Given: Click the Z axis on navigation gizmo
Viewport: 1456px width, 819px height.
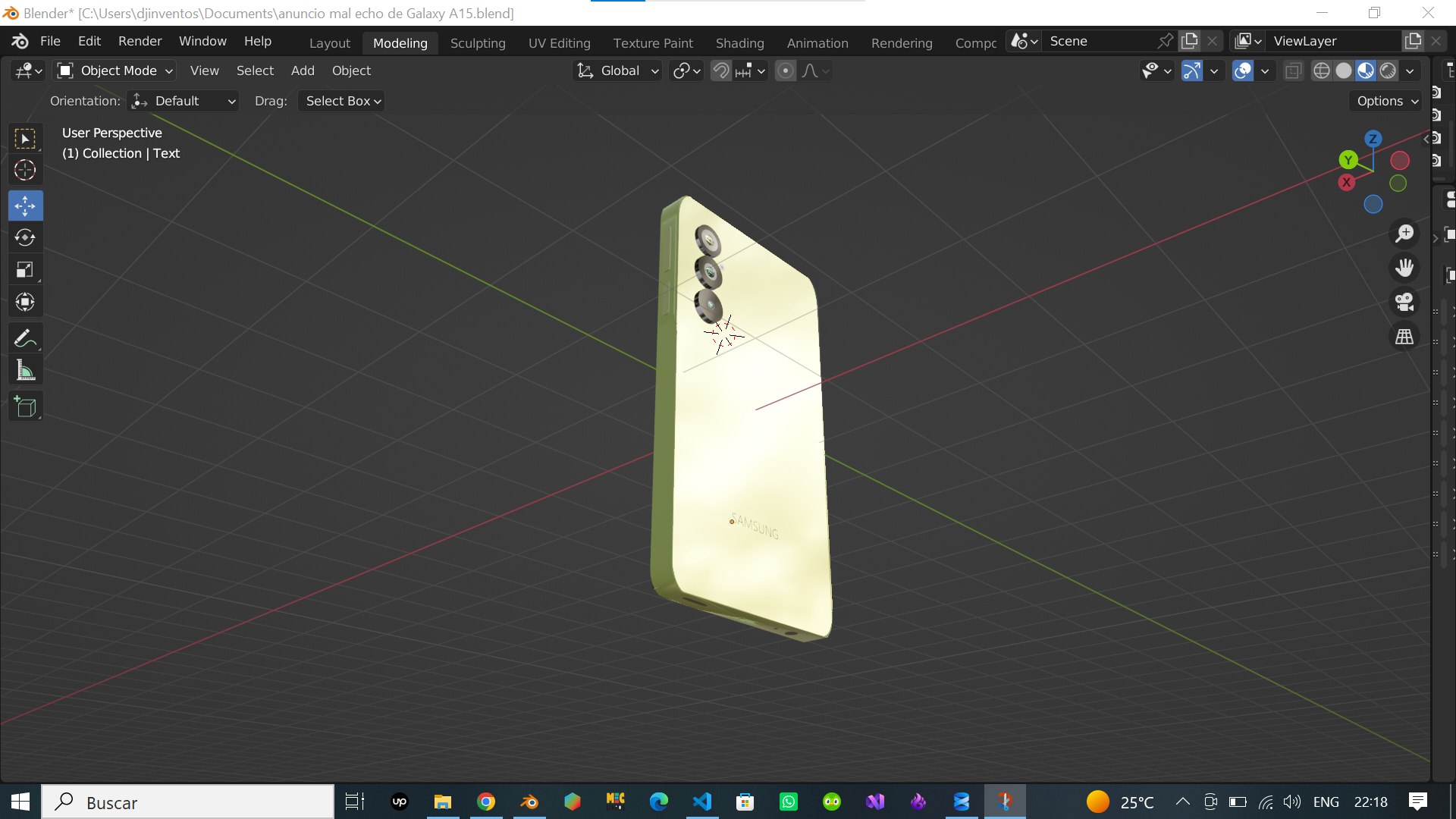Looking at the screenshot, I should (1373, 139).
